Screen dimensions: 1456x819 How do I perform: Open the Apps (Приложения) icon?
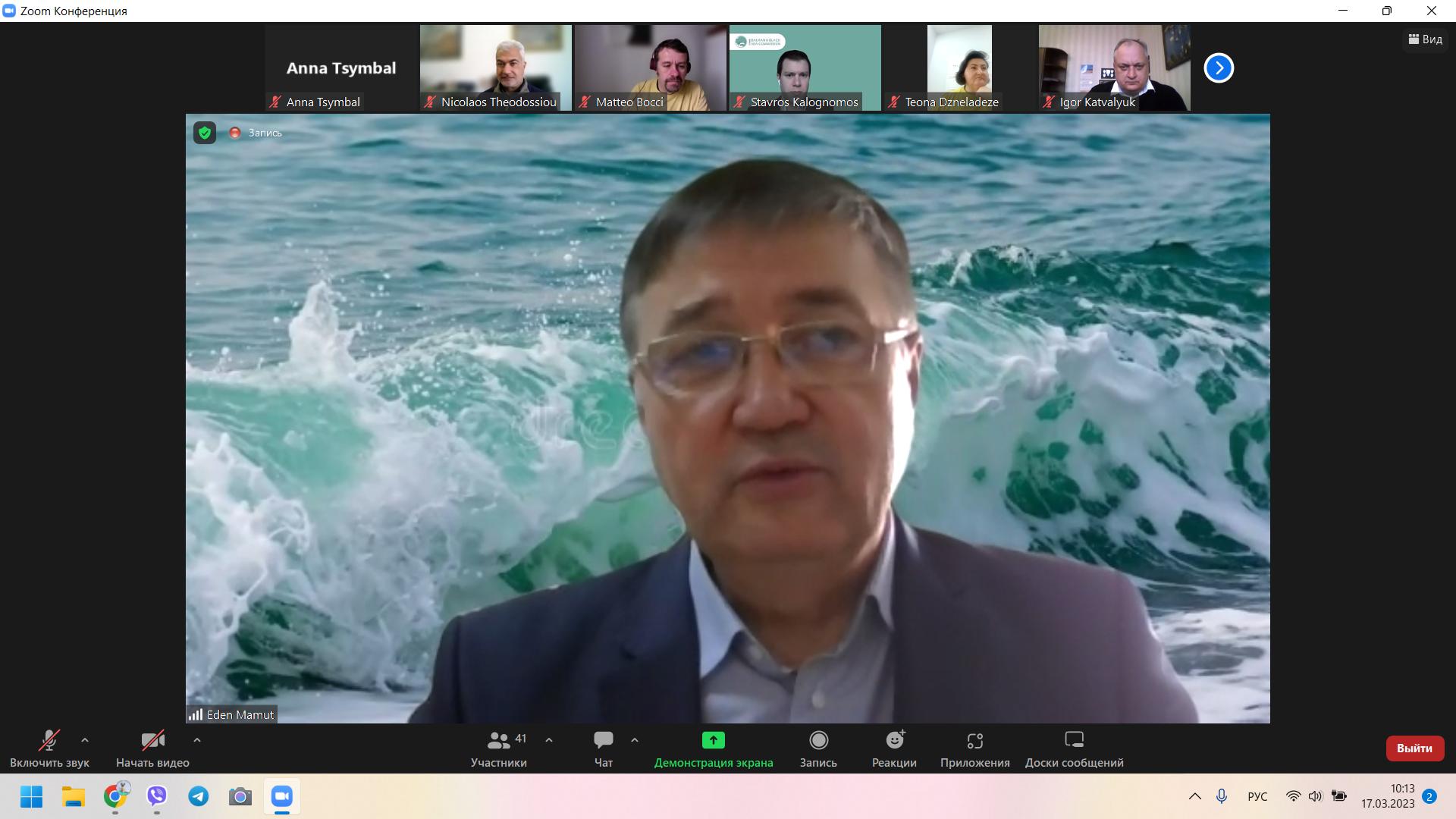[x=974, y=740]
